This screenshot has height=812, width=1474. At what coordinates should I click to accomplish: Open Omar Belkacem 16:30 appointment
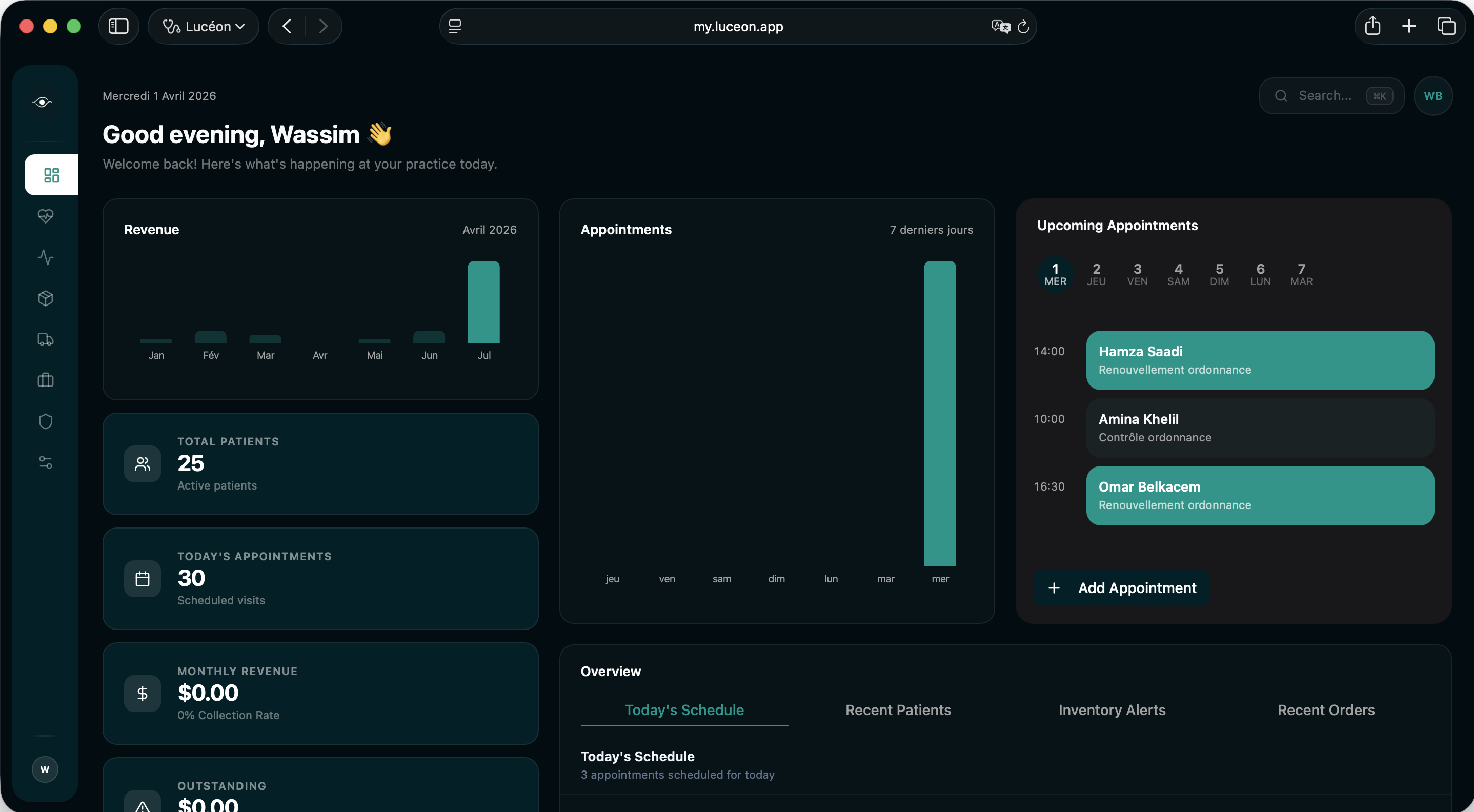coord(1260,496)
